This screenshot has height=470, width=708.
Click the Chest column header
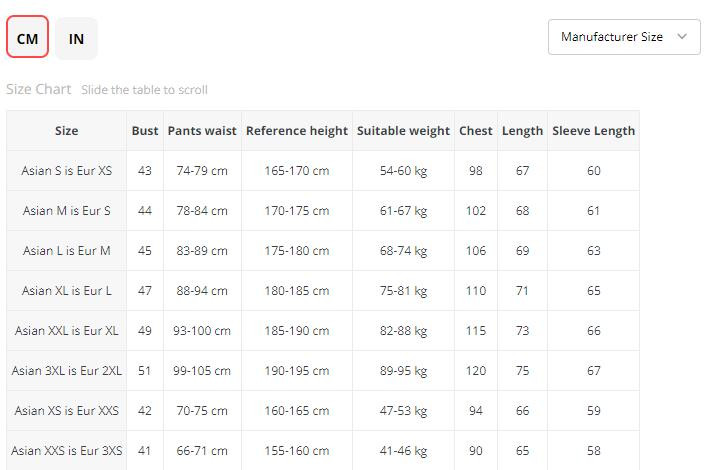(476, 131)
